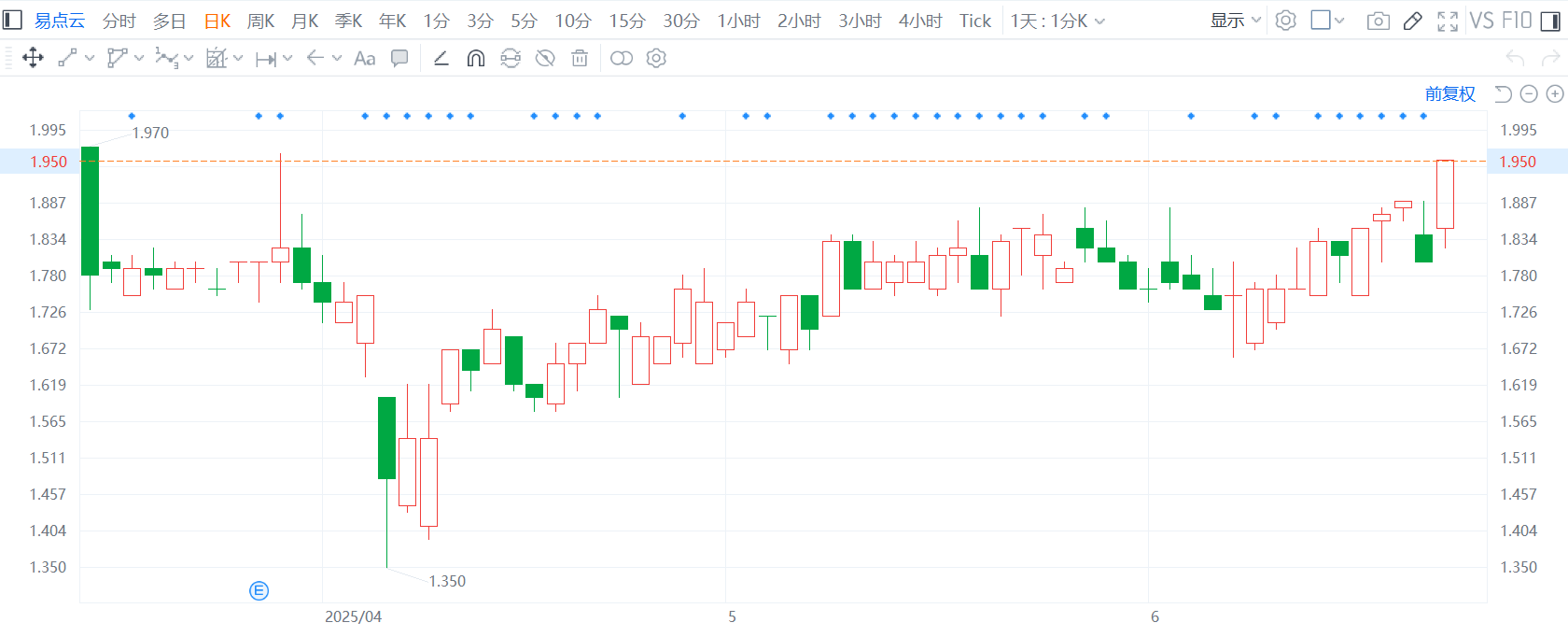Open drawing toolbar settings gear
Screen dimensions: 1568x637
[656, 59]
